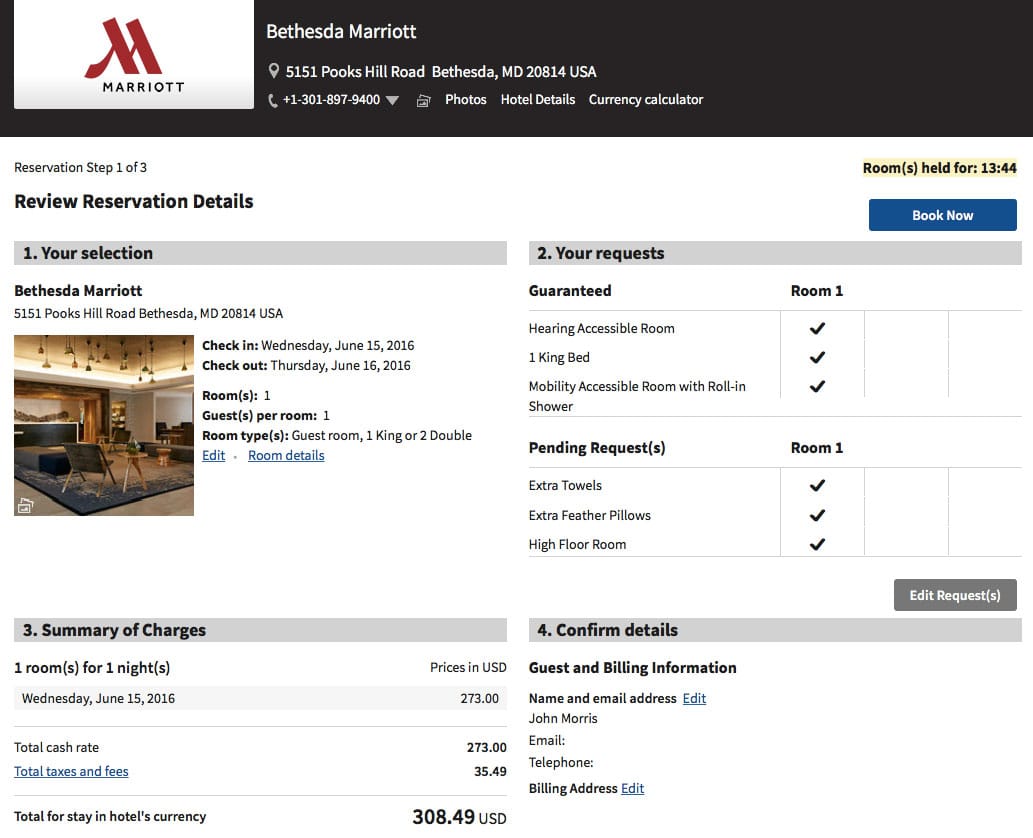The height and width of the screenshot is (838, 1033).
Task: Edit the Billing Address
Action: pos(632,788)
